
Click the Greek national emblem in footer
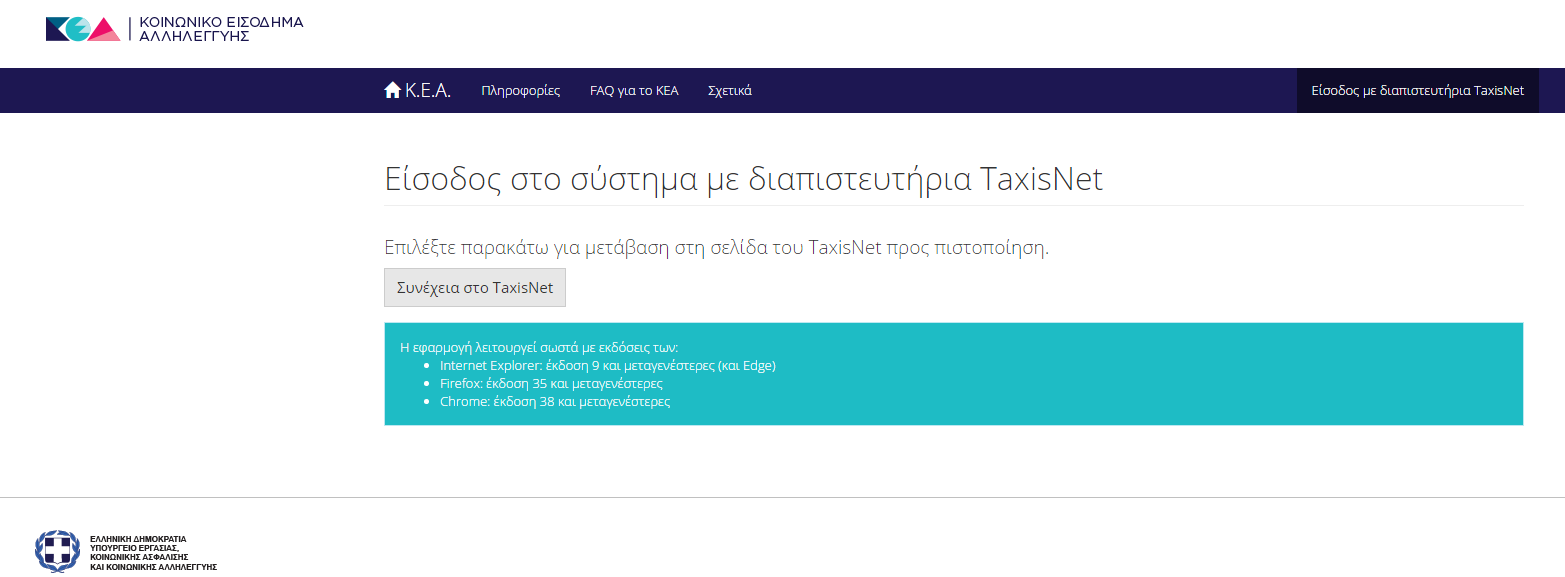tap(56, 552)
